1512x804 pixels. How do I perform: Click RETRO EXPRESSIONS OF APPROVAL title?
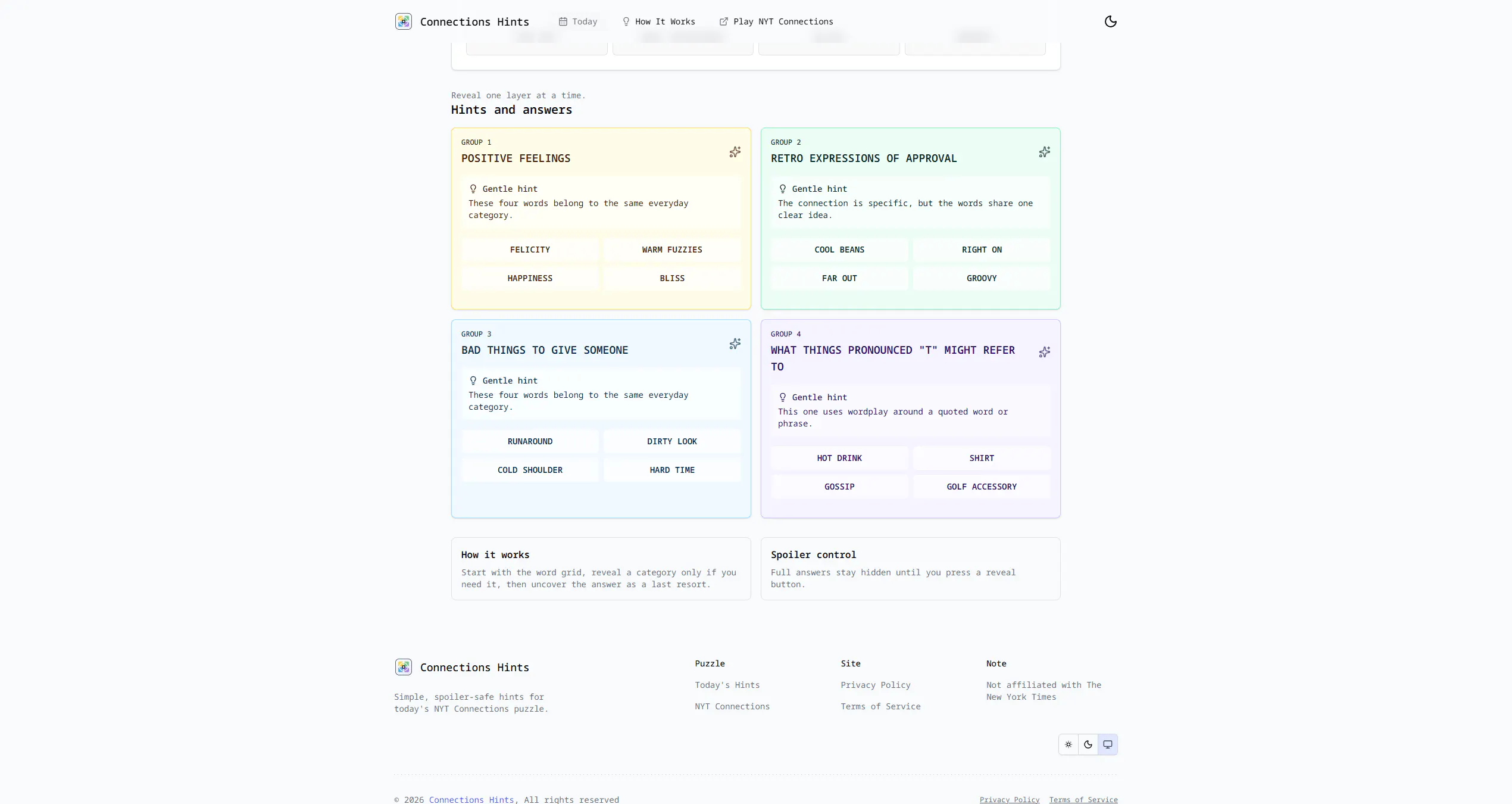coord(864,158)
